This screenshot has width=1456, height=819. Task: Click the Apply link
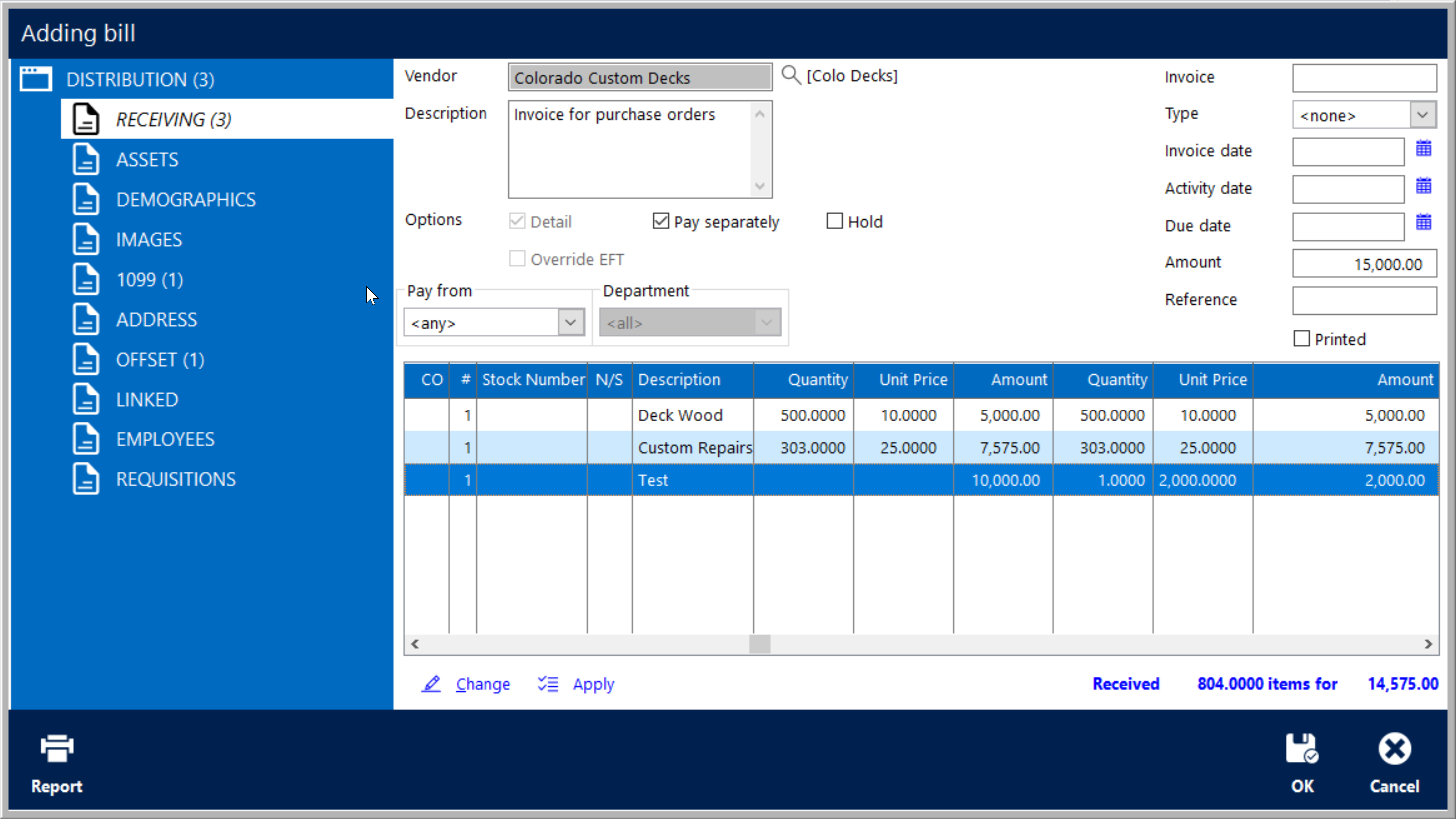coord(593,684)
